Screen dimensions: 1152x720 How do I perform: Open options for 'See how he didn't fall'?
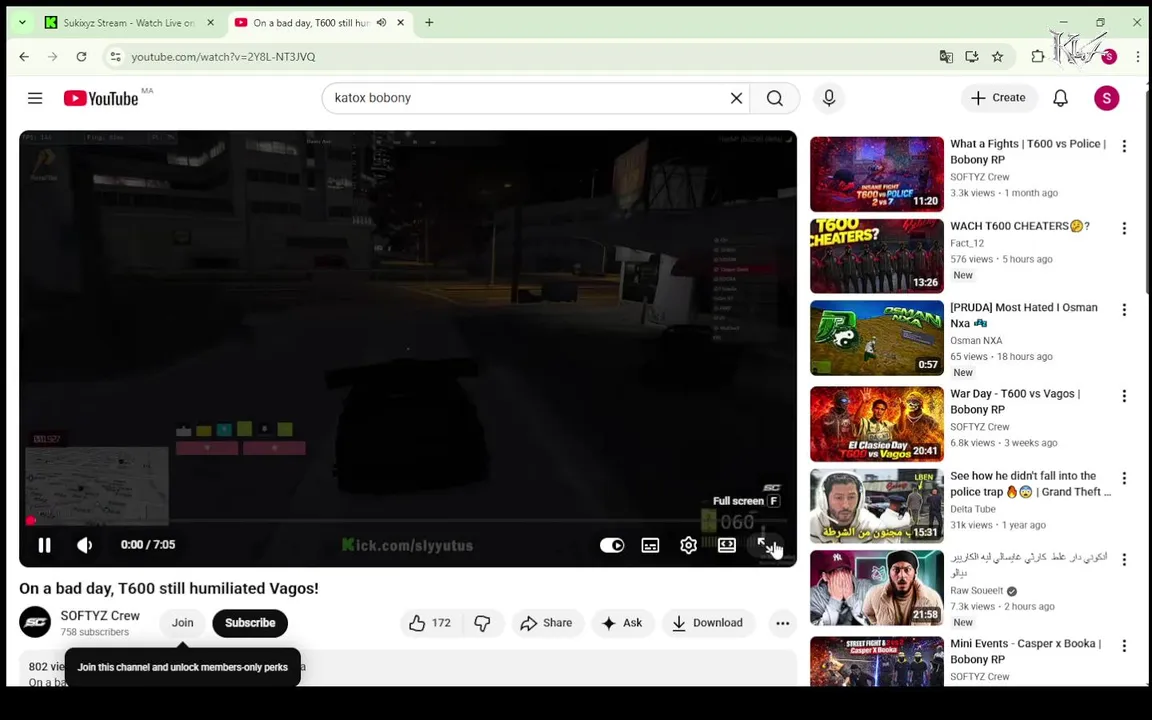(1123, 478)
